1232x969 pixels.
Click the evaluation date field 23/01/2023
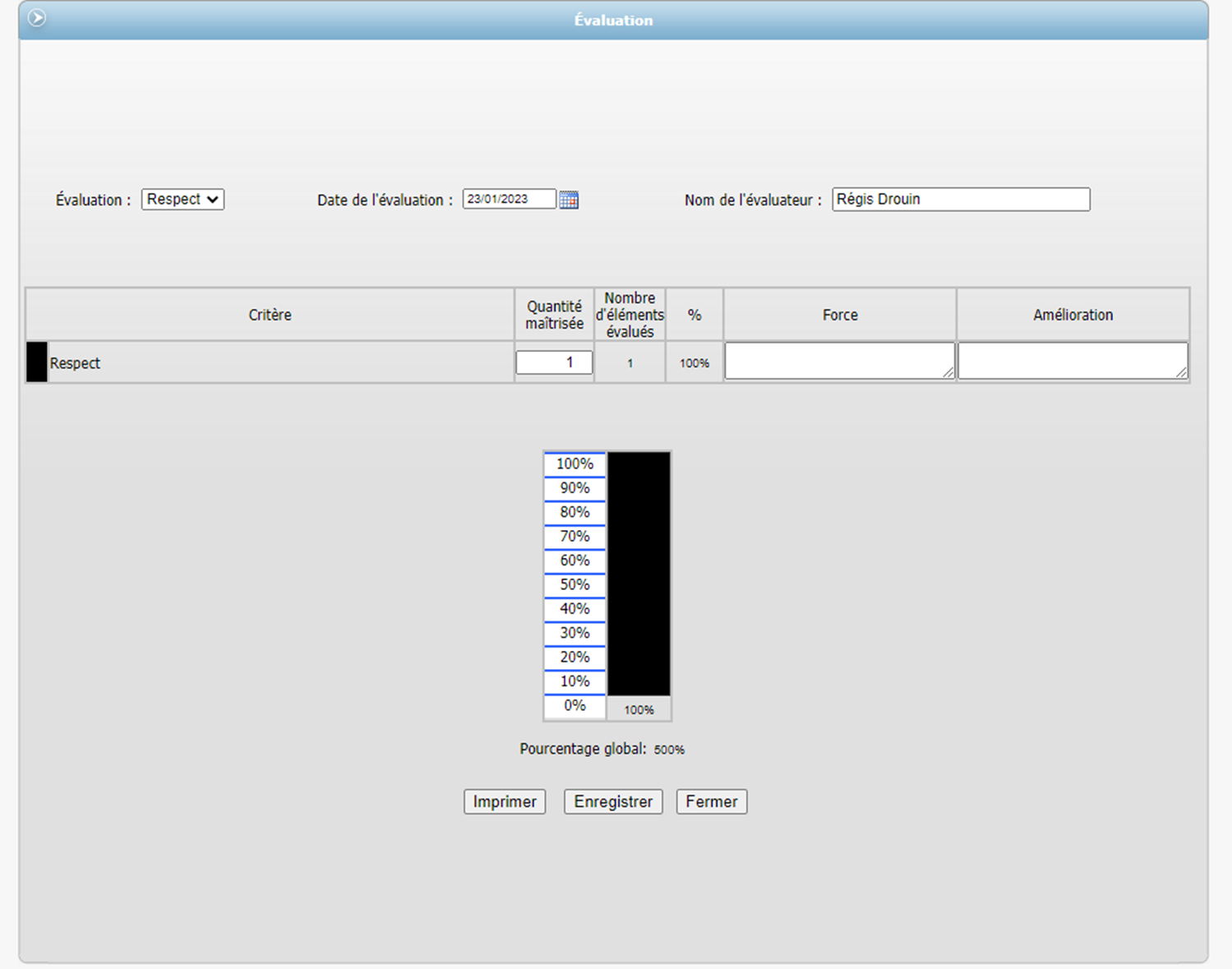tap(509, 199)
